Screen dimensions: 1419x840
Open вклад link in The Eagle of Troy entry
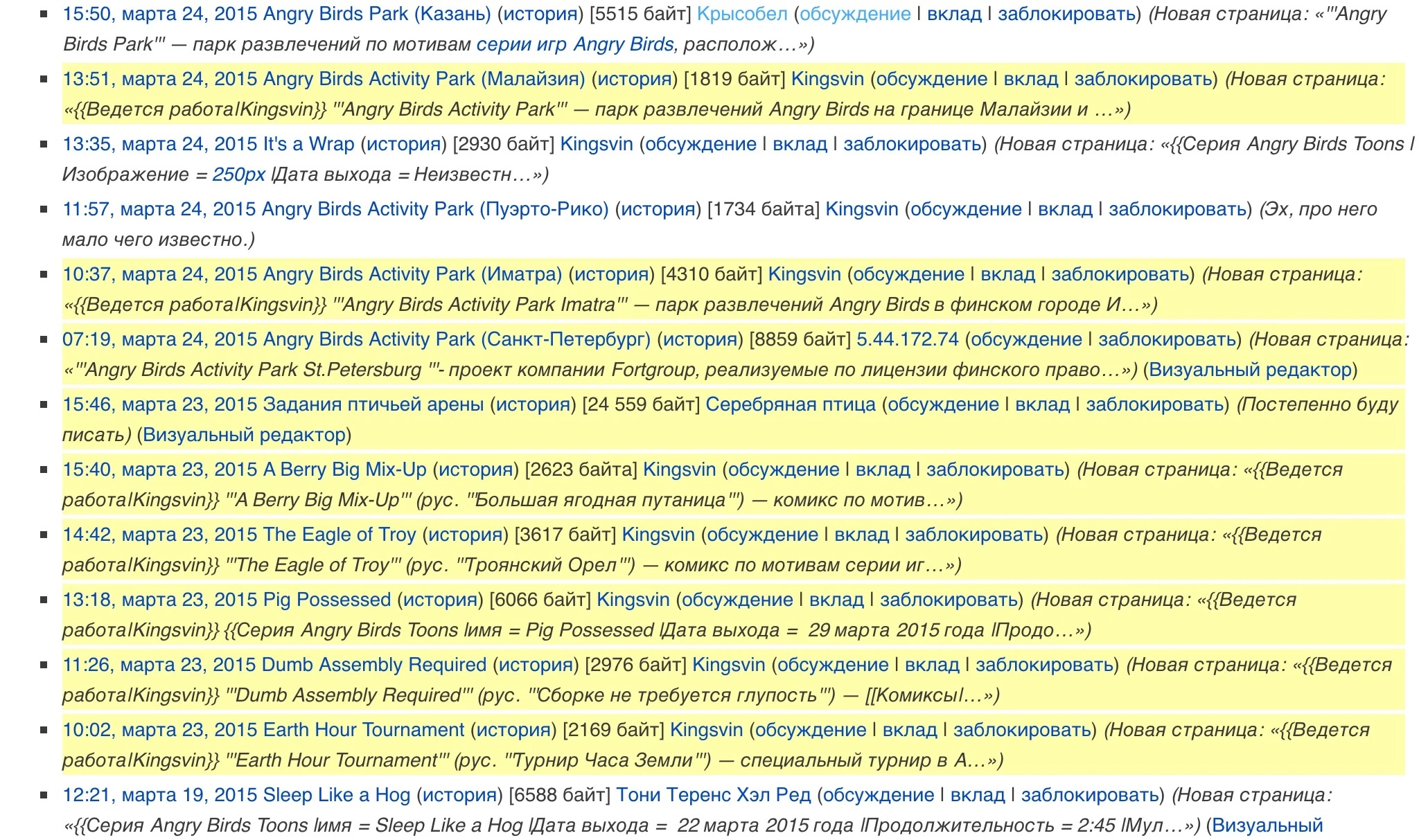(x=861, y=535)
